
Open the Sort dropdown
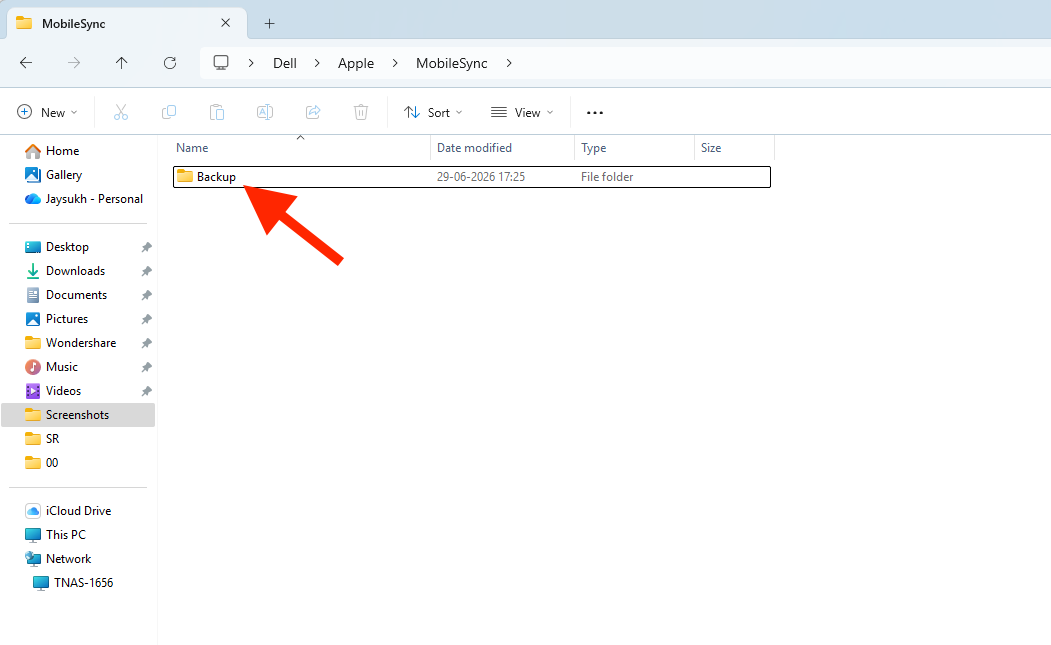coord(433,112)
